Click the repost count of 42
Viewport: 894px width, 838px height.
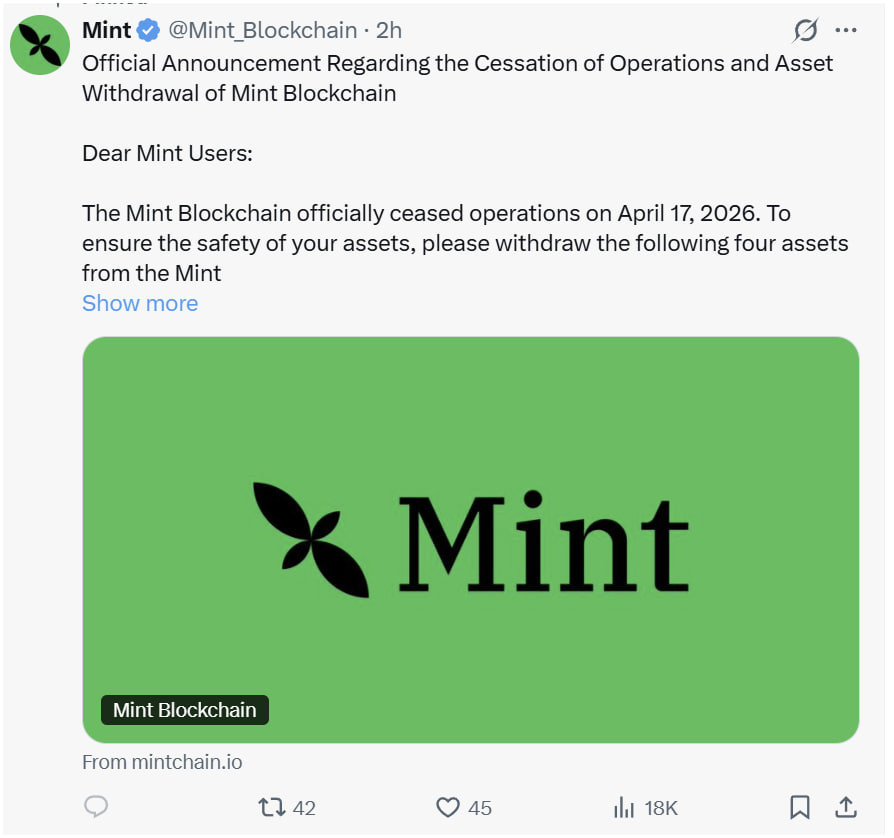[x=304, y=808]
